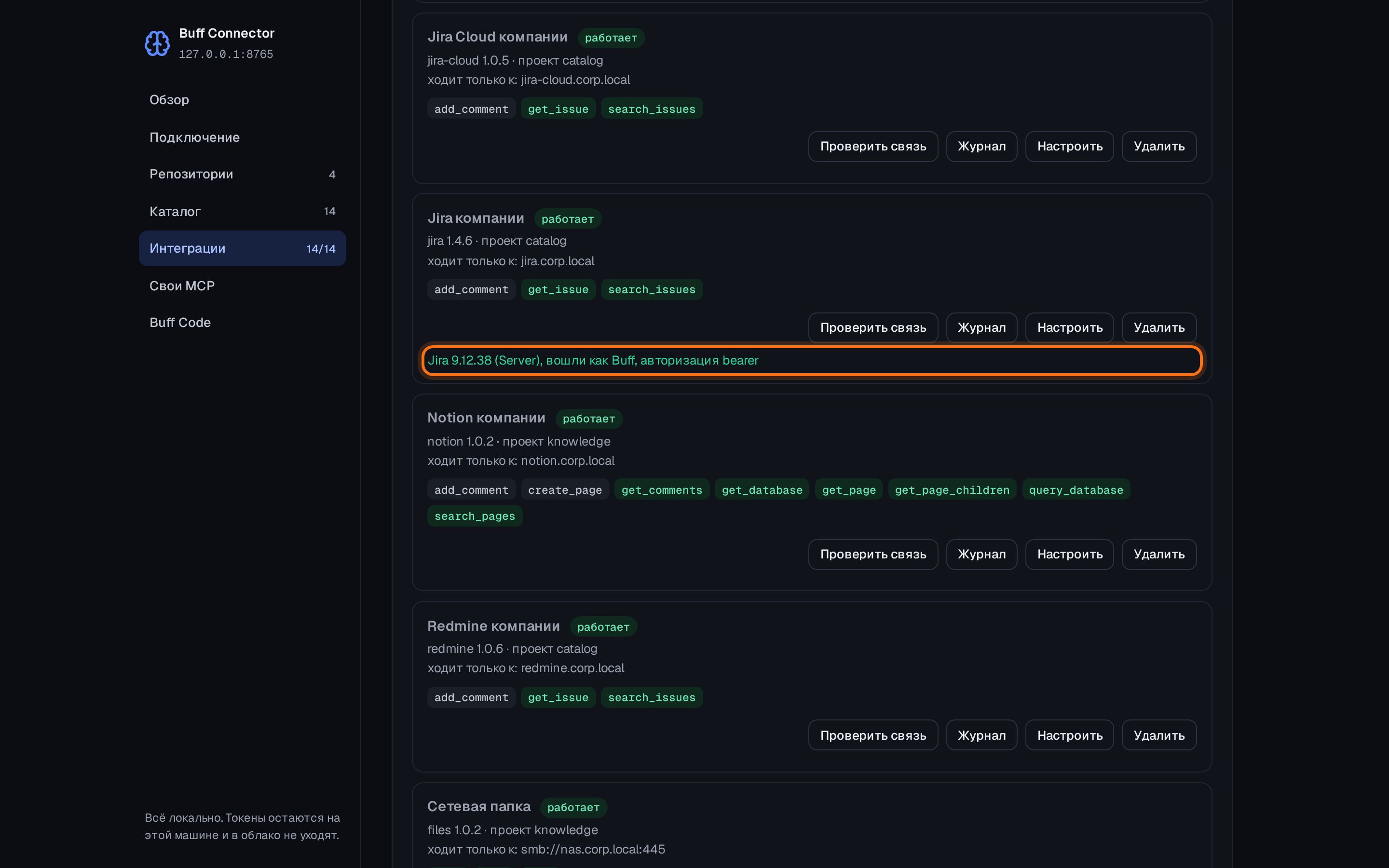This screenshot has width=1389, height=868.
Task: Toggle get_database tag in Notion card
Action: pyautogui.click(x=762, y=490)
